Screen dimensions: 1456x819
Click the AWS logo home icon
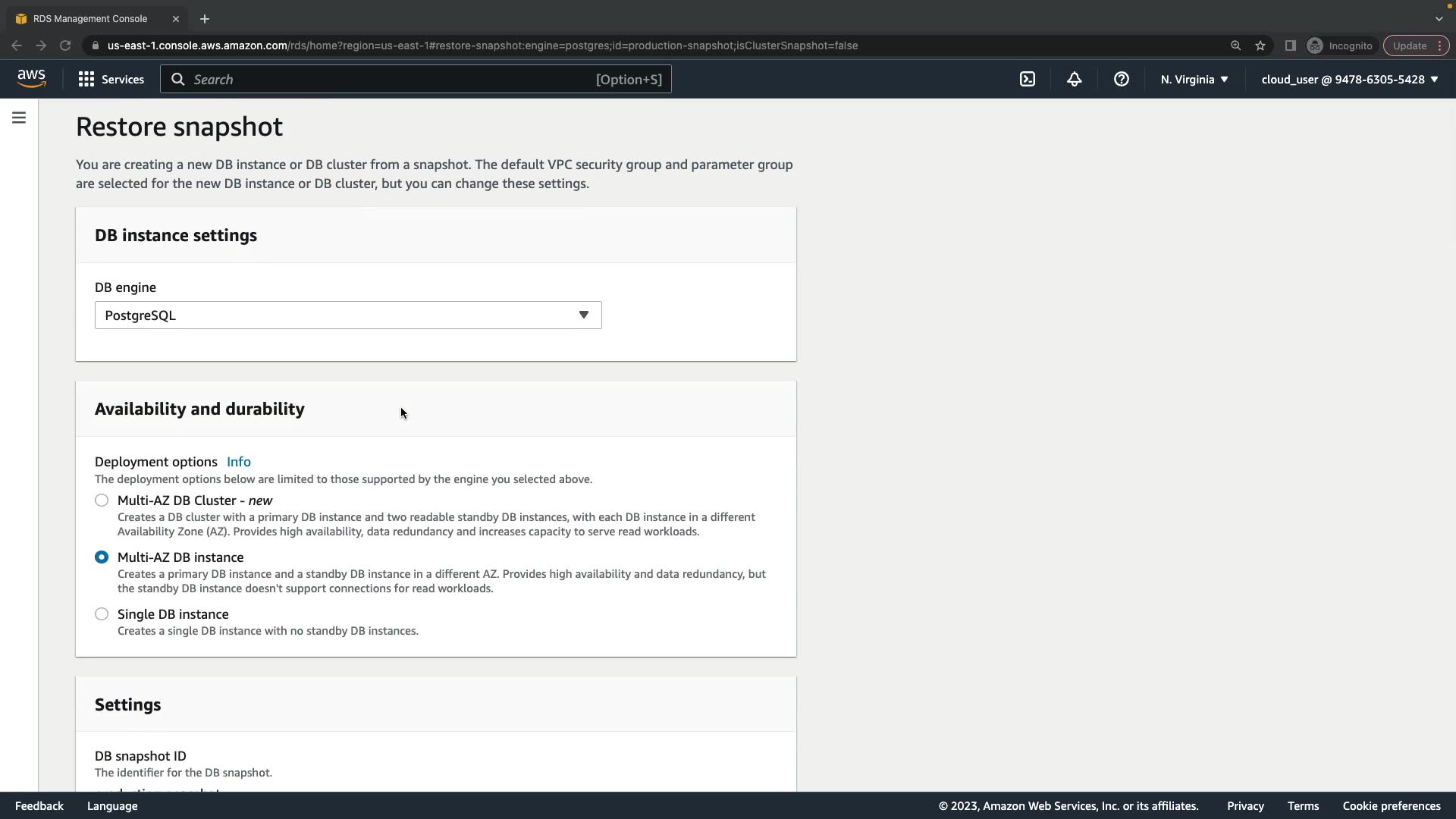tap(31, 79)
